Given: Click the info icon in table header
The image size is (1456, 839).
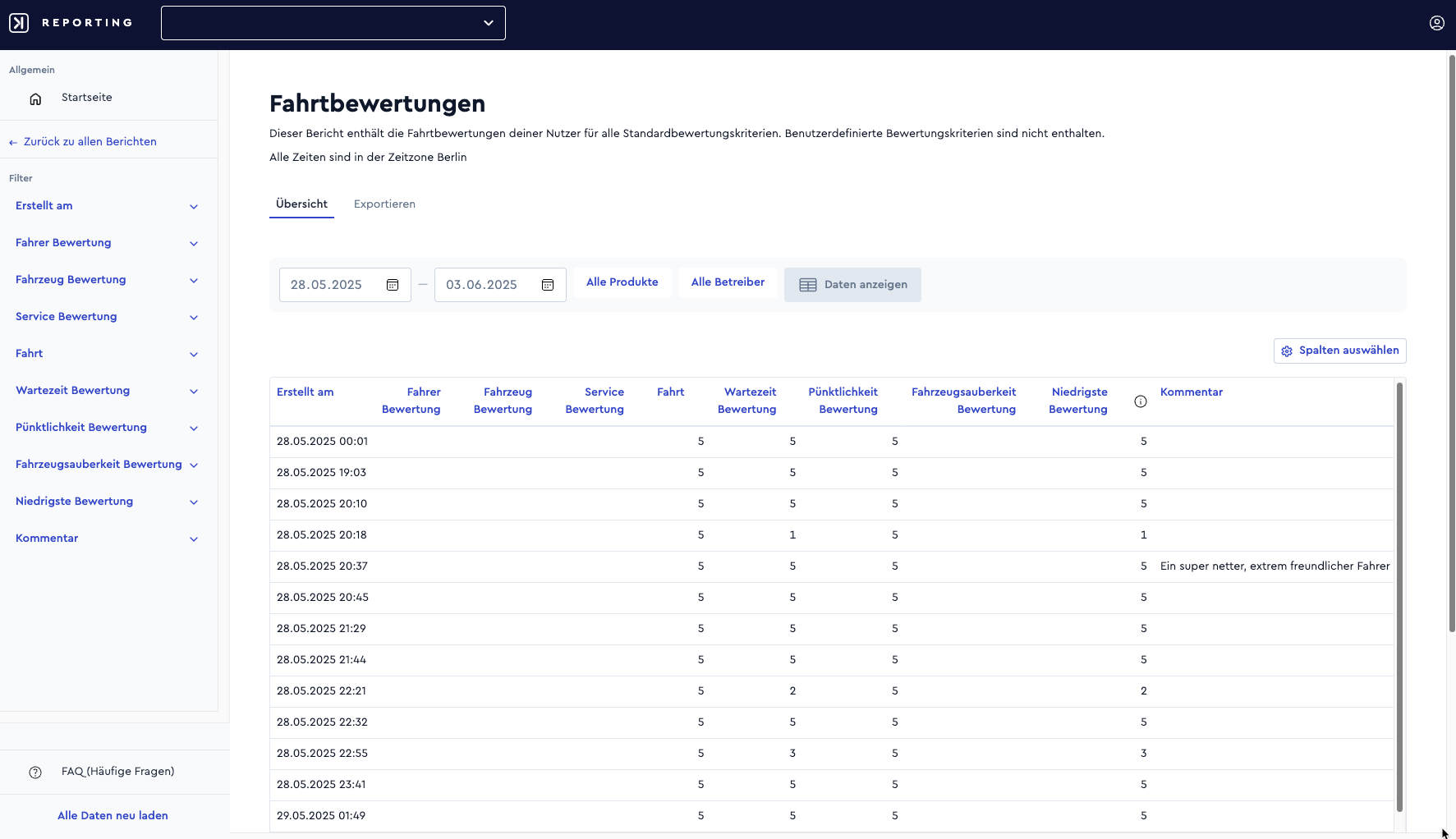Looking at the screenshot, I should [x=1141, y=401].
